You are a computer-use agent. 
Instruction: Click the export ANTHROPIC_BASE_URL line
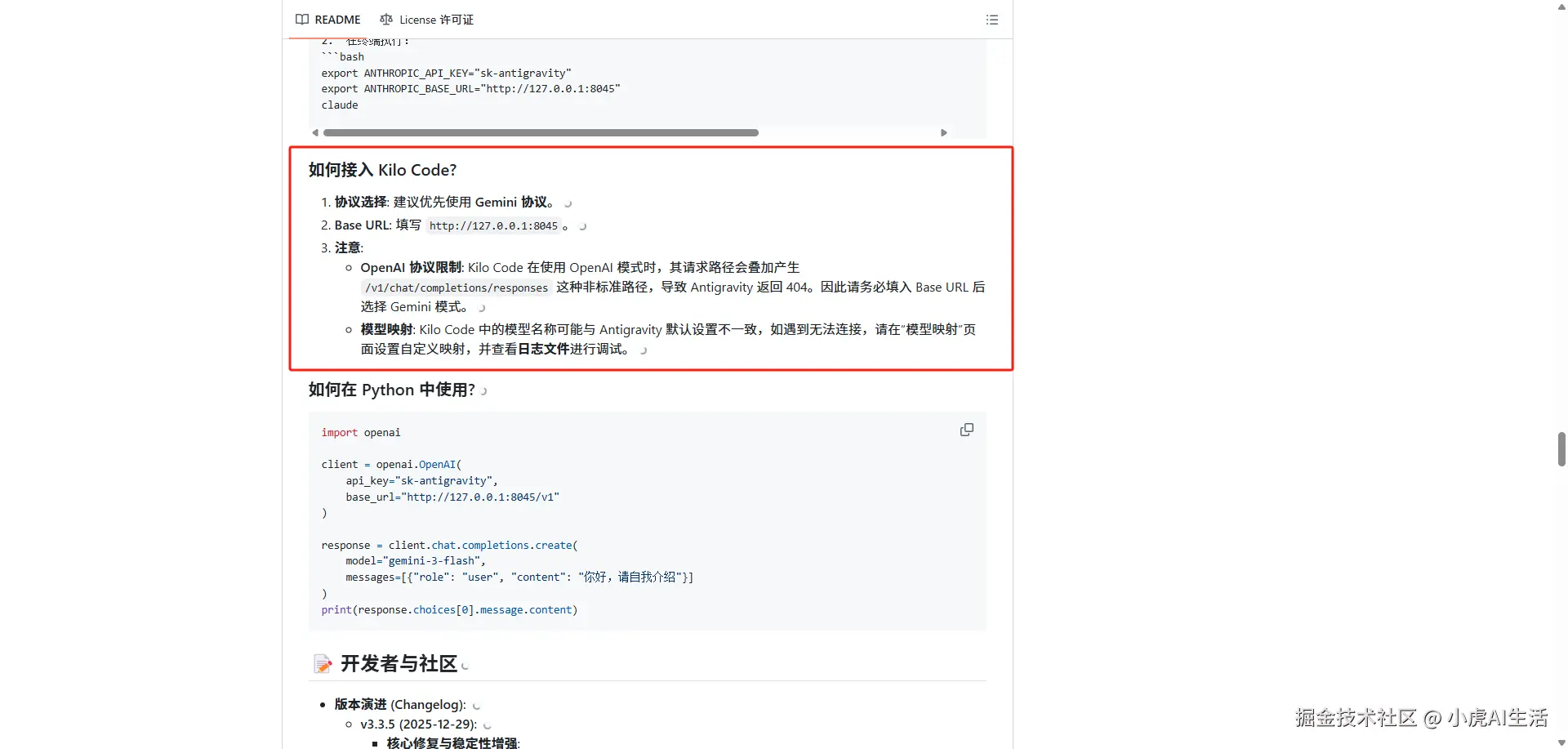tap(470, 88)
